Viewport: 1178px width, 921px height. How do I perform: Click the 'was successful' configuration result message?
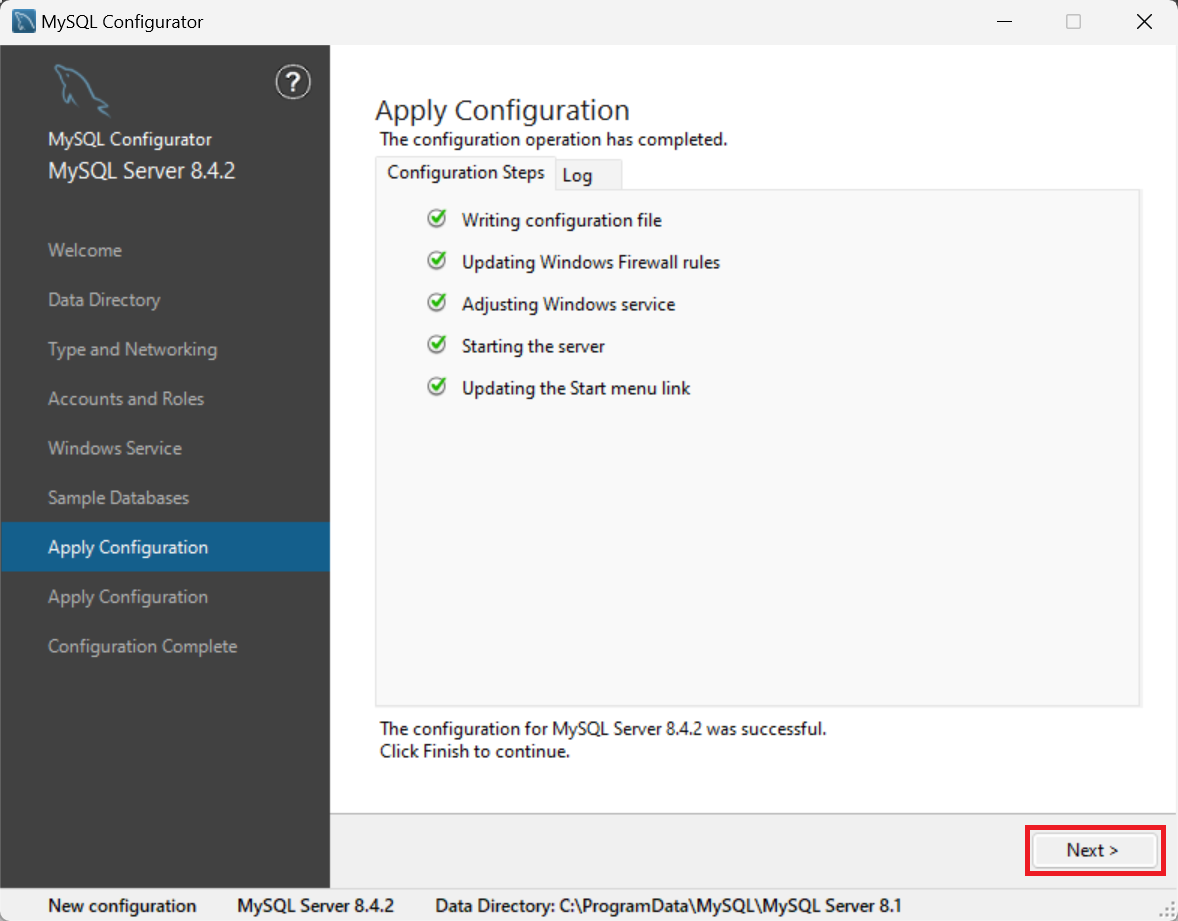[603, 729]
